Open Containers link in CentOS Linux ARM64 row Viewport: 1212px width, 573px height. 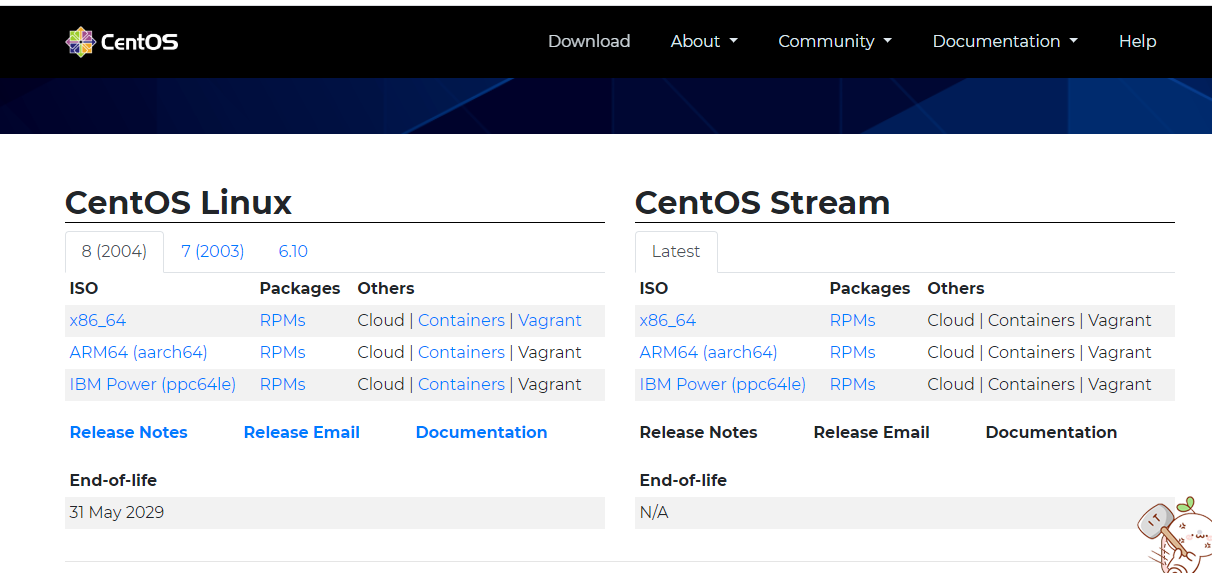461,352
